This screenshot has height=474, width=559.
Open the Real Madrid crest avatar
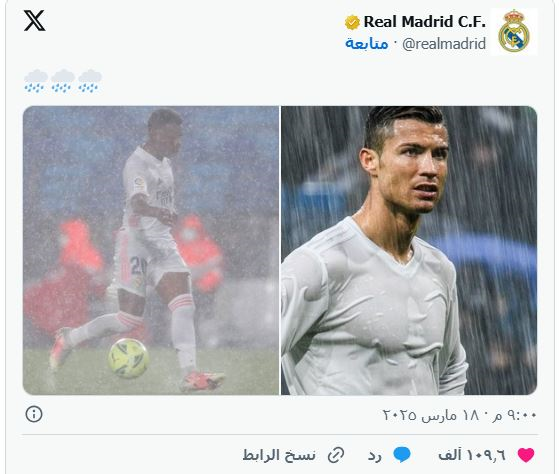(514, 31)
